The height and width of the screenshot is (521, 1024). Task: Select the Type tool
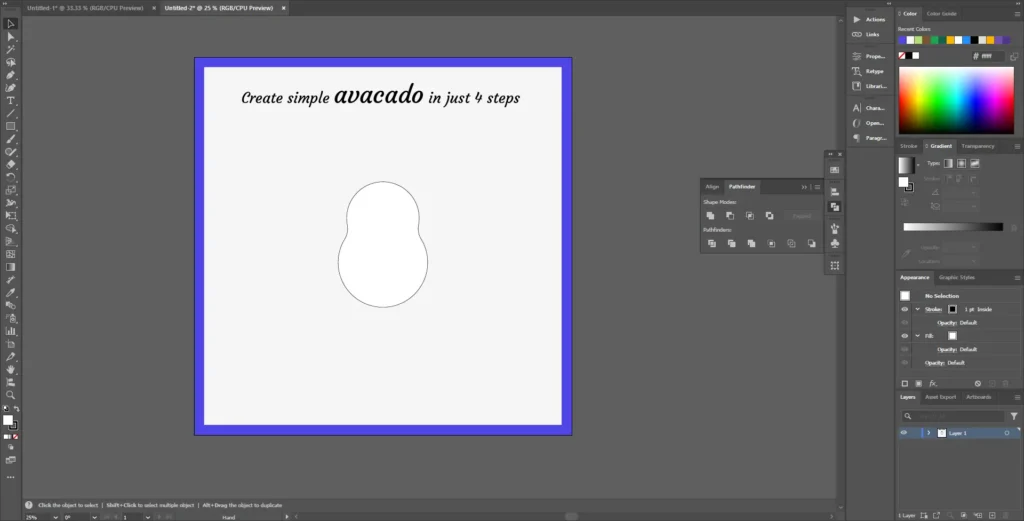pyautogui.click(x=10, y=101)
